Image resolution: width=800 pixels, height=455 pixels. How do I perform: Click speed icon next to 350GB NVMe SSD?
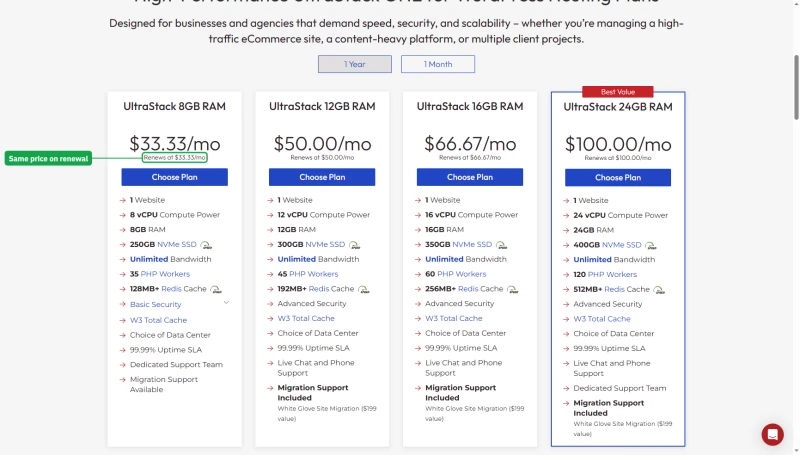502,245
